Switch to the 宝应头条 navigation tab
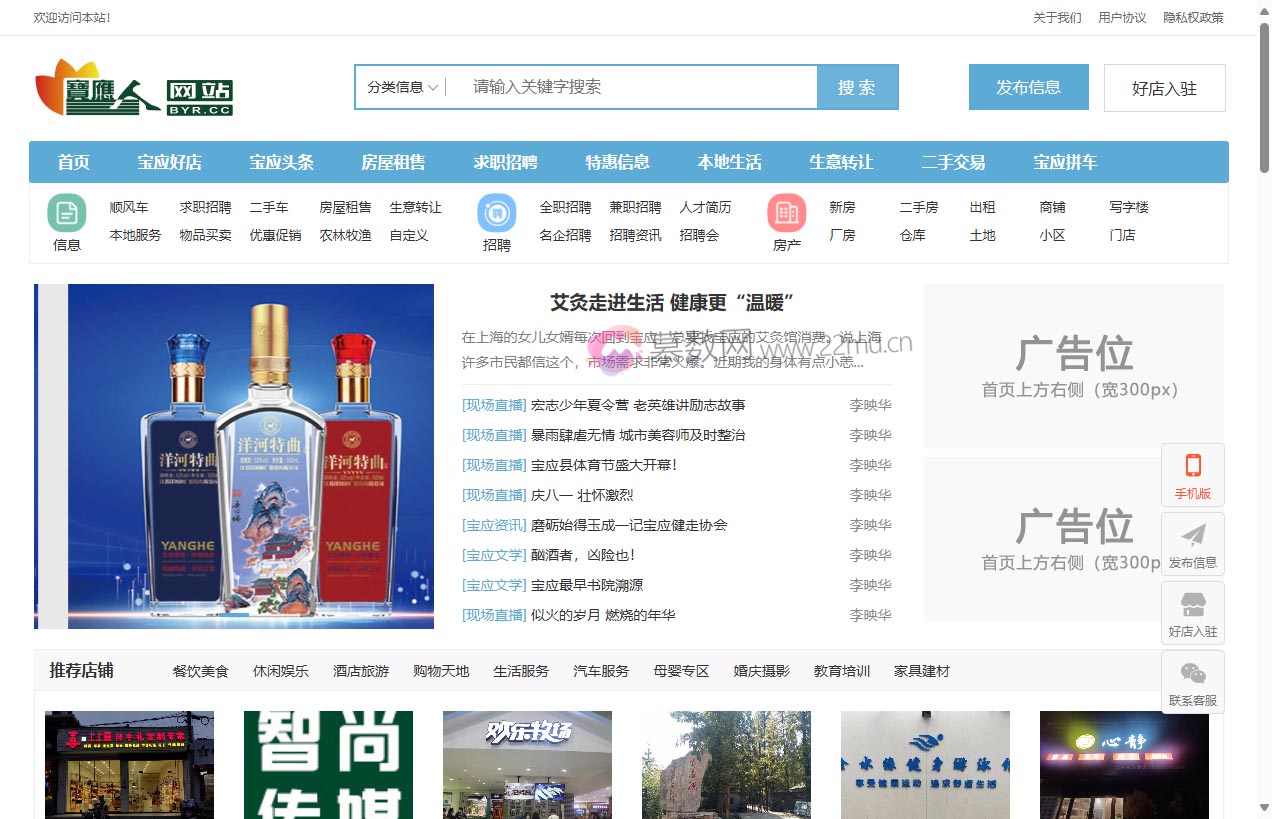Screen dimensions: 1272x819 tap(282, 161)
